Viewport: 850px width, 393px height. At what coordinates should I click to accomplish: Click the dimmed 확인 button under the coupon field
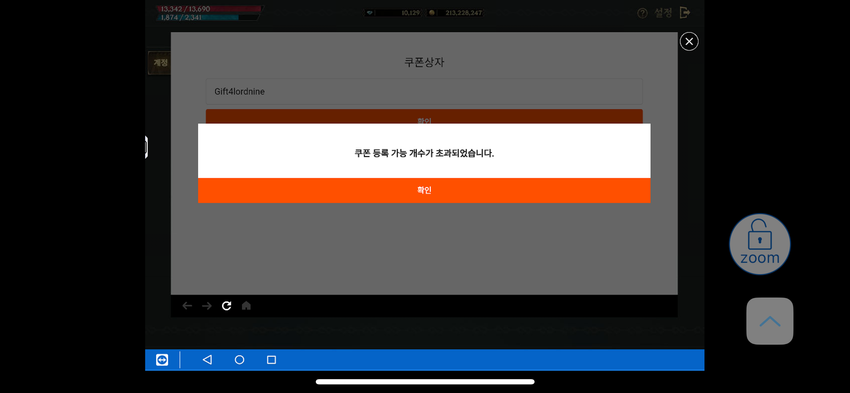[424, 117]
